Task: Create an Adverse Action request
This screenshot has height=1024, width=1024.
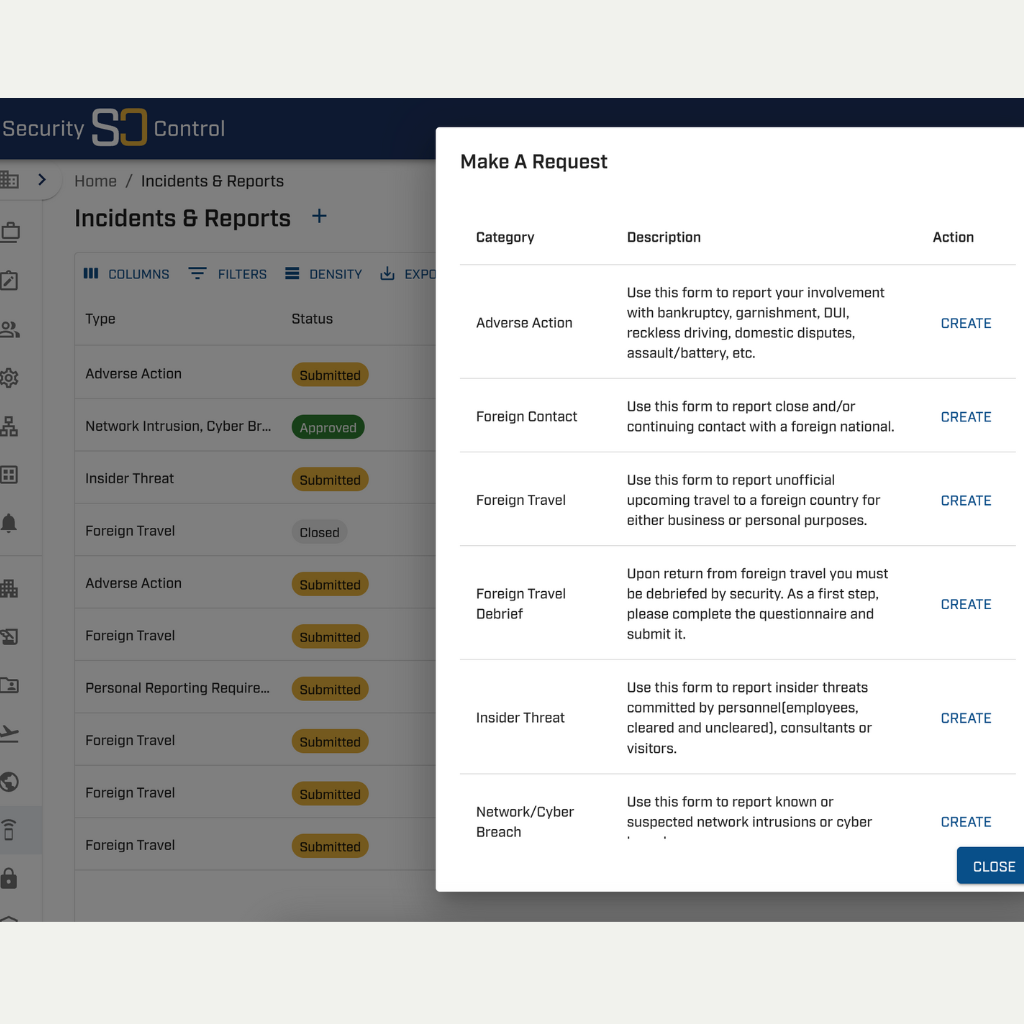Action: [965, 323]
